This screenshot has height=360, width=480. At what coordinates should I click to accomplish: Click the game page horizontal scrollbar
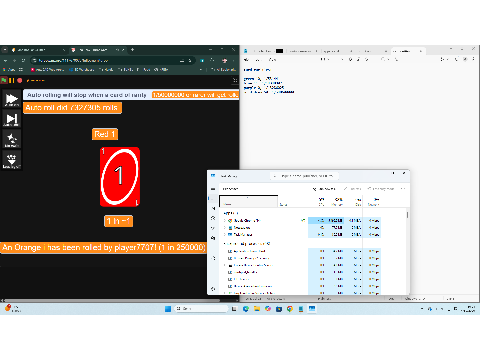(112, 300)
